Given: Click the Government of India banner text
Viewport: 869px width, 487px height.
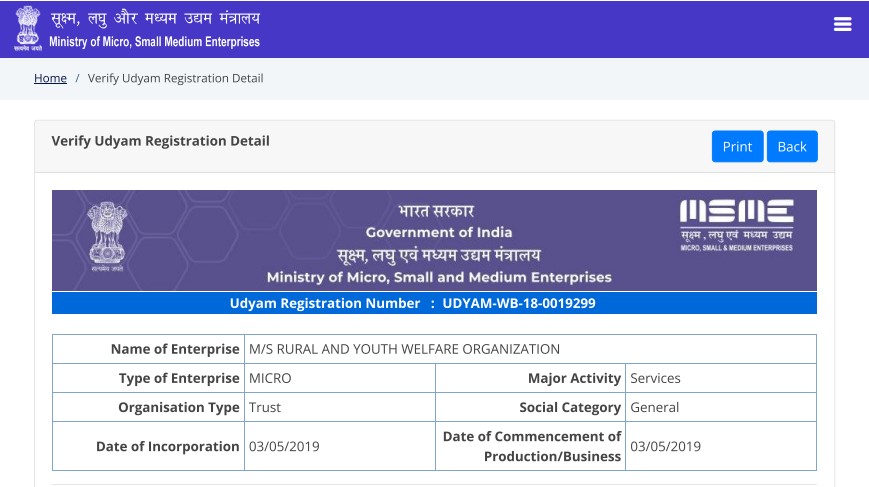Looking at the screenshot, I should tap(439, 232).
